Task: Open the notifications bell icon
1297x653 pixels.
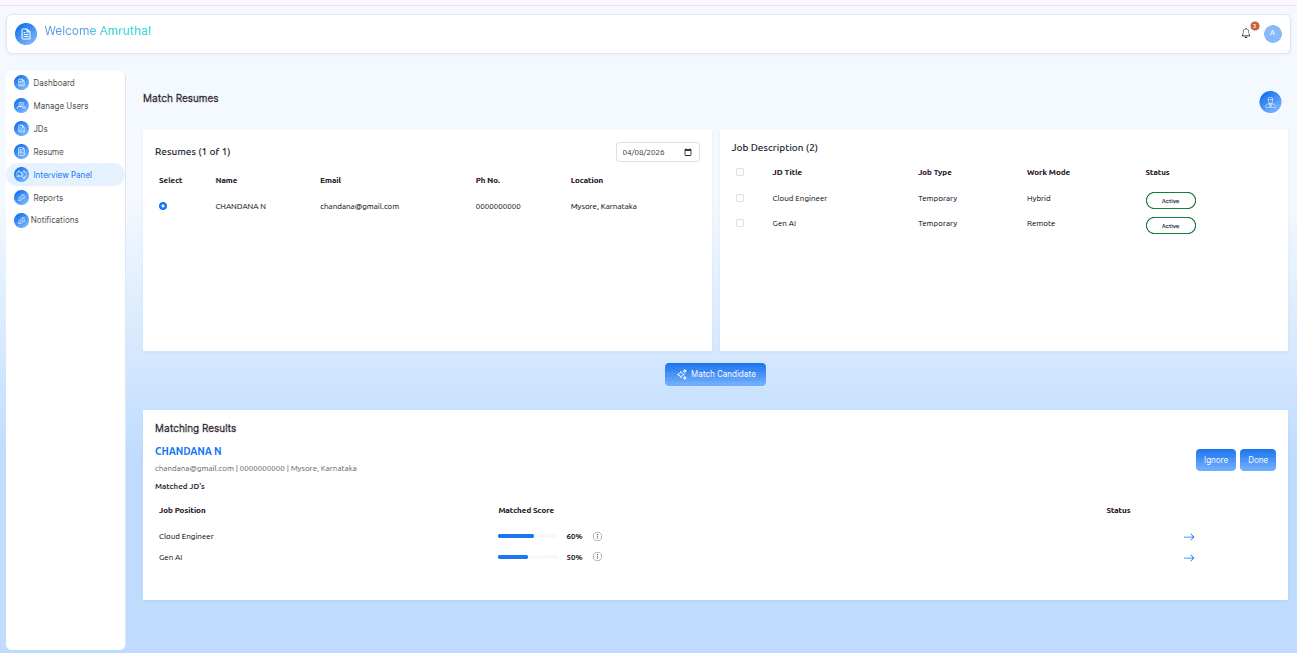Action: [1246, 33]
